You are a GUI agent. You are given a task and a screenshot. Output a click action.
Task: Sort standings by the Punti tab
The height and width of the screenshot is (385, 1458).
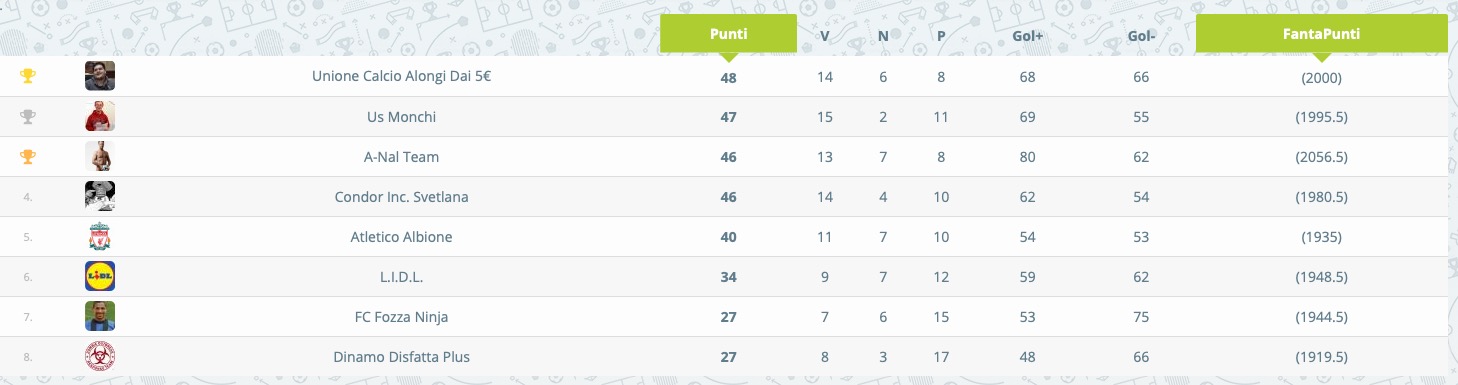point(728,34)
